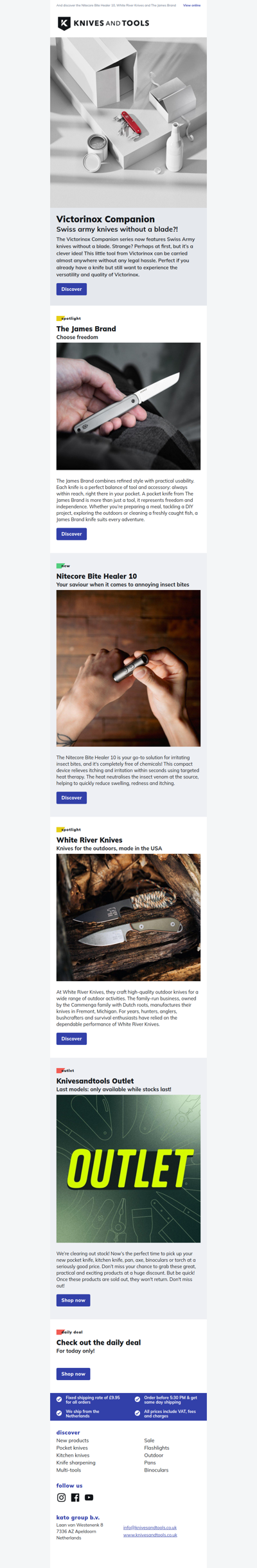Open the Flashlights footer link
Screen dimensions: 257x1568
click(157, 1448)
